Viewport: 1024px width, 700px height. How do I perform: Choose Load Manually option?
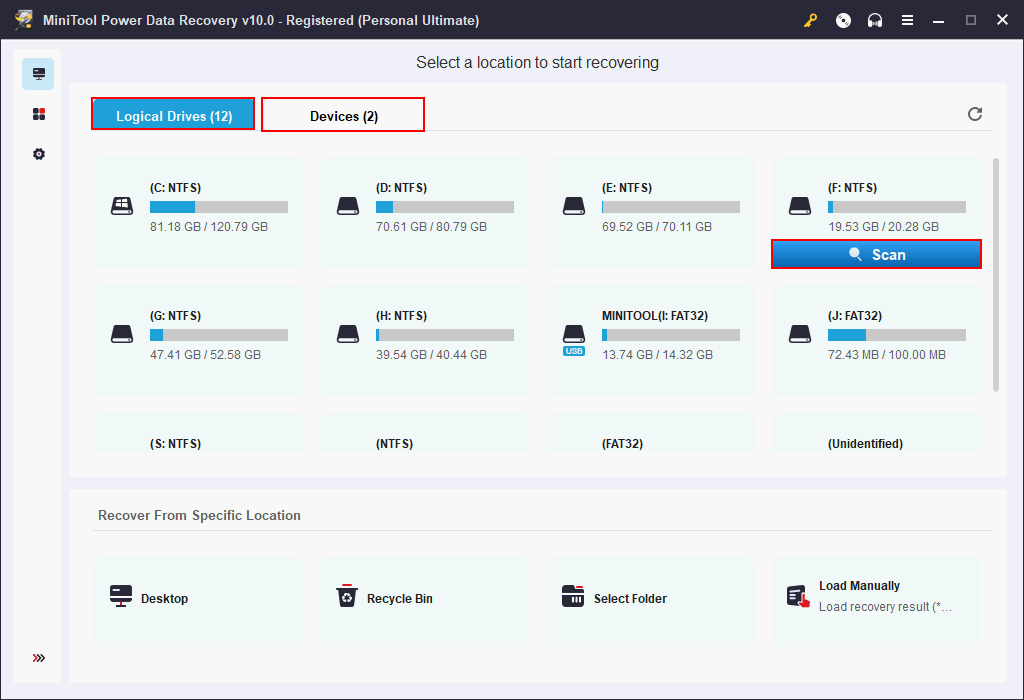pos(876,601)
